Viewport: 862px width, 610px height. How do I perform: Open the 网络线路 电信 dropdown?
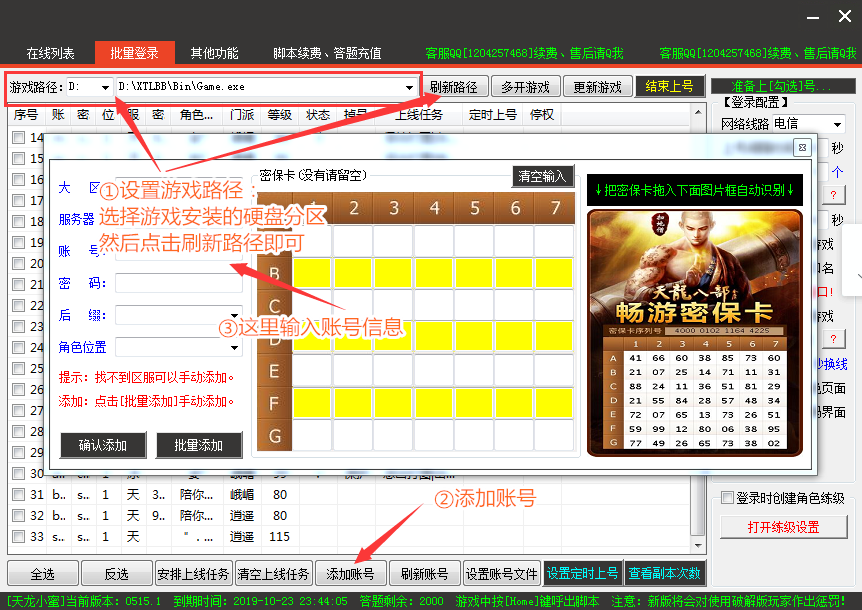[837, 124]
